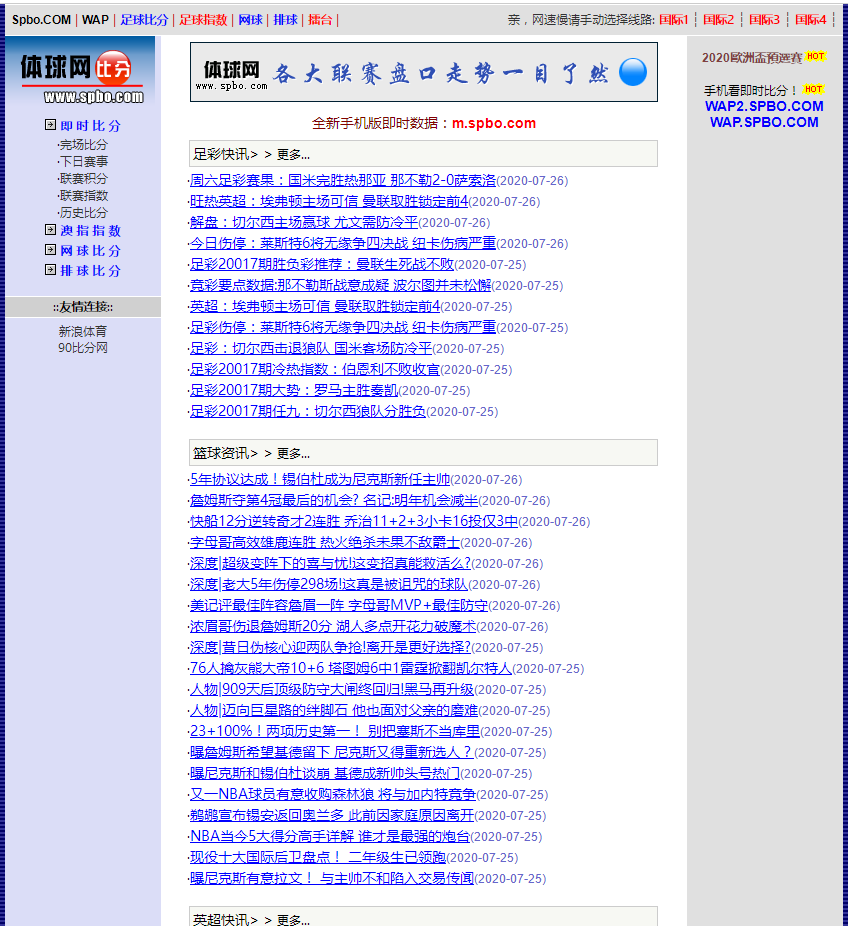Click the arrow icon beside 即时比分
Viewport: 848px width, 926px height.
[51, 125]
